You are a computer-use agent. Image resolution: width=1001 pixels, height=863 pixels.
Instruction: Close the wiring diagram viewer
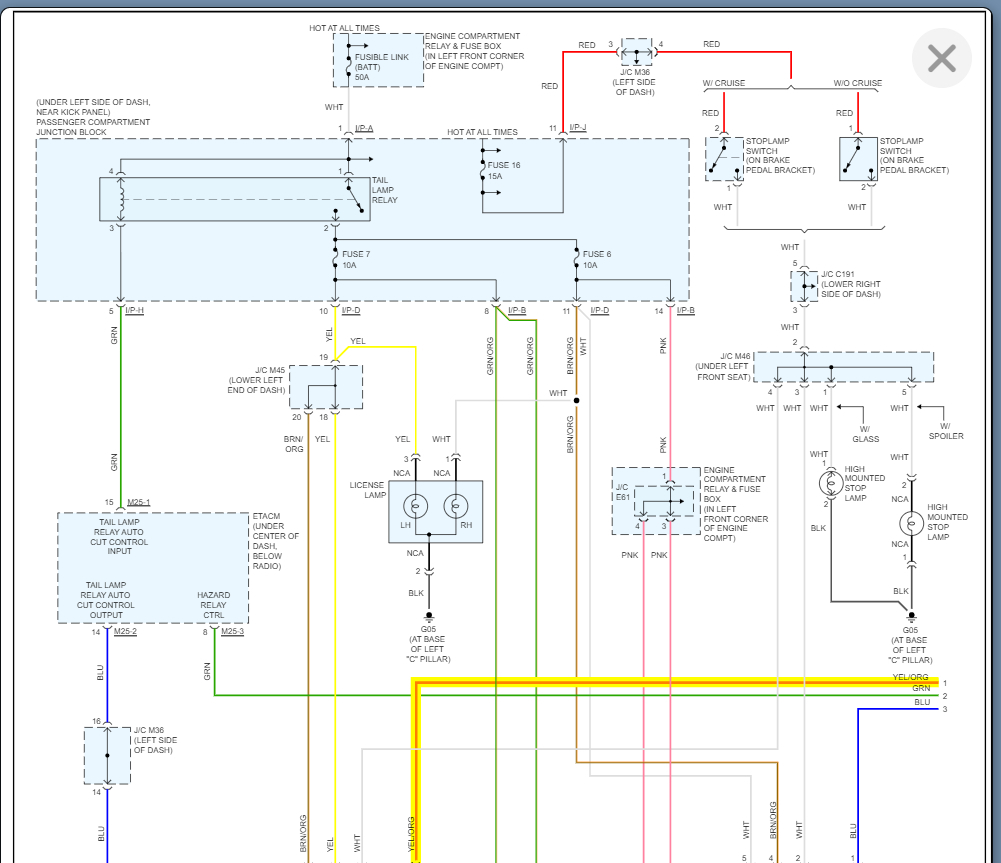[x=941, y=58]
